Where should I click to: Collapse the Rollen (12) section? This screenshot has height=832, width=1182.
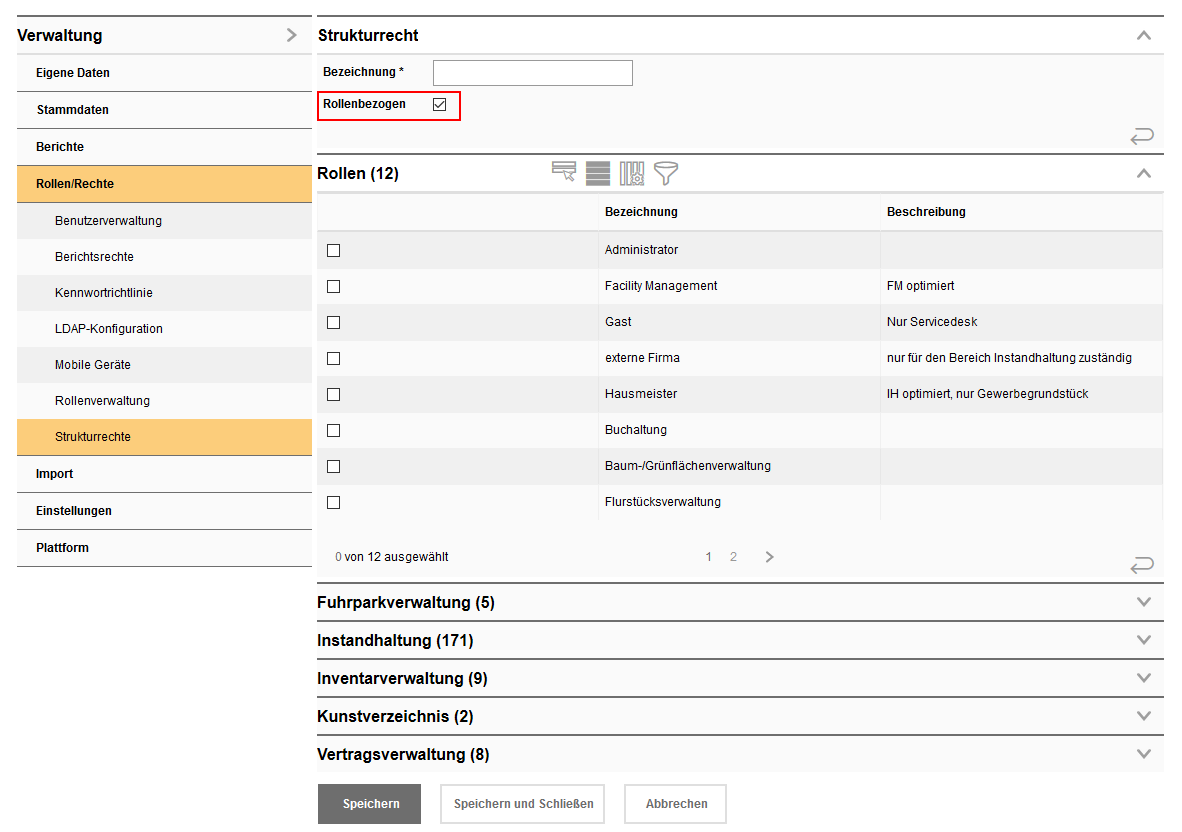(x=1144, y=173)
